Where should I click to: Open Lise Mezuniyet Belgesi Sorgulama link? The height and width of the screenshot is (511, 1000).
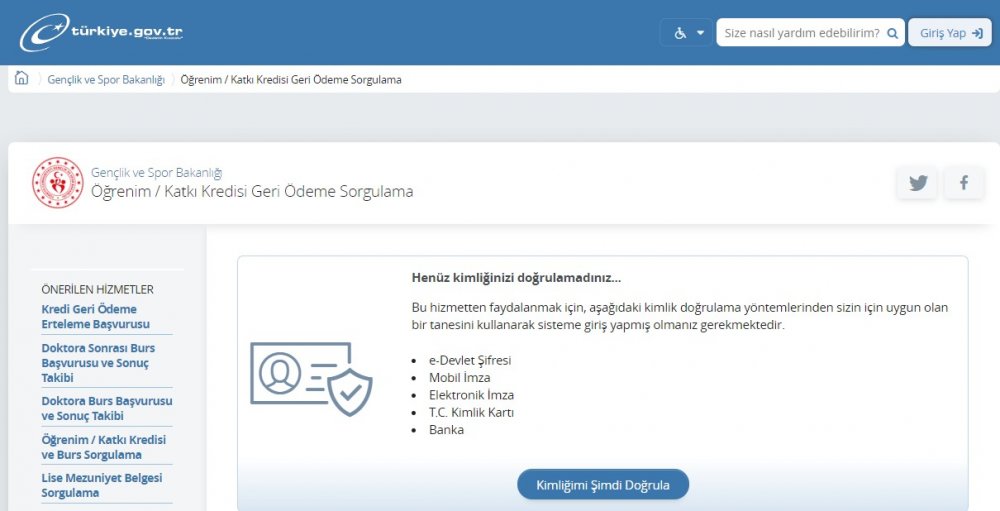101,485
